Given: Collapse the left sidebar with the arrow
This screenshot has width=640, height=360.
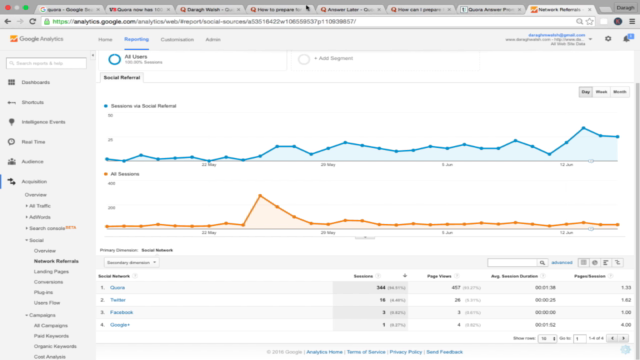Looking at the screenshot, I should coord(93,55).
